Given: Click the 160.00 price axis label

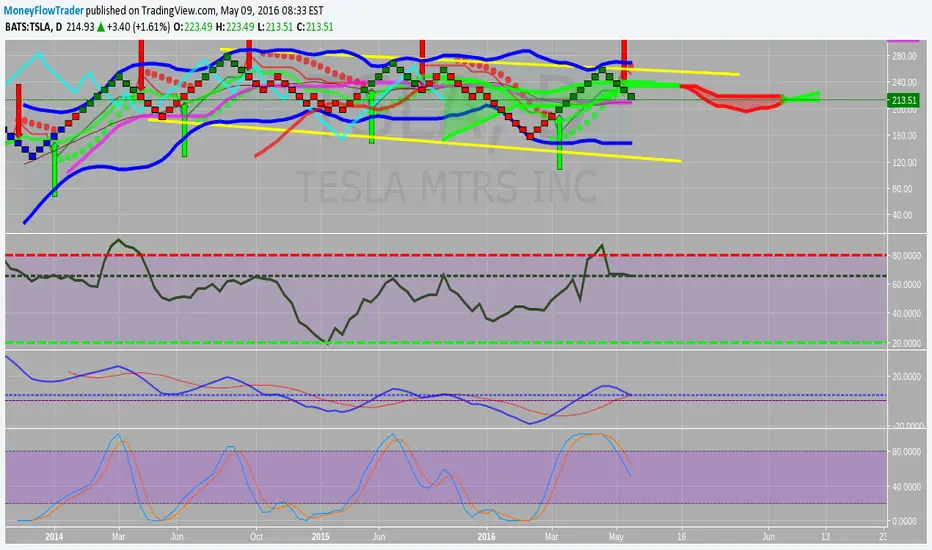Looking at the screenshot, I should click(x=904, y=136).
